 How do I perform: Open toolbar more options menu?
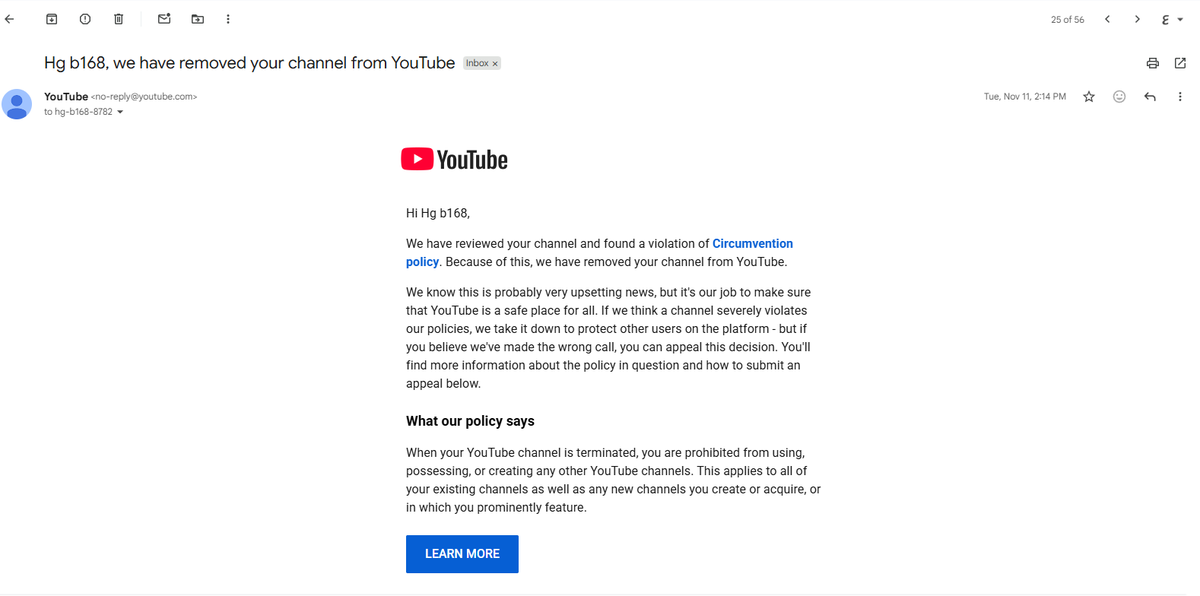[228, 19]
